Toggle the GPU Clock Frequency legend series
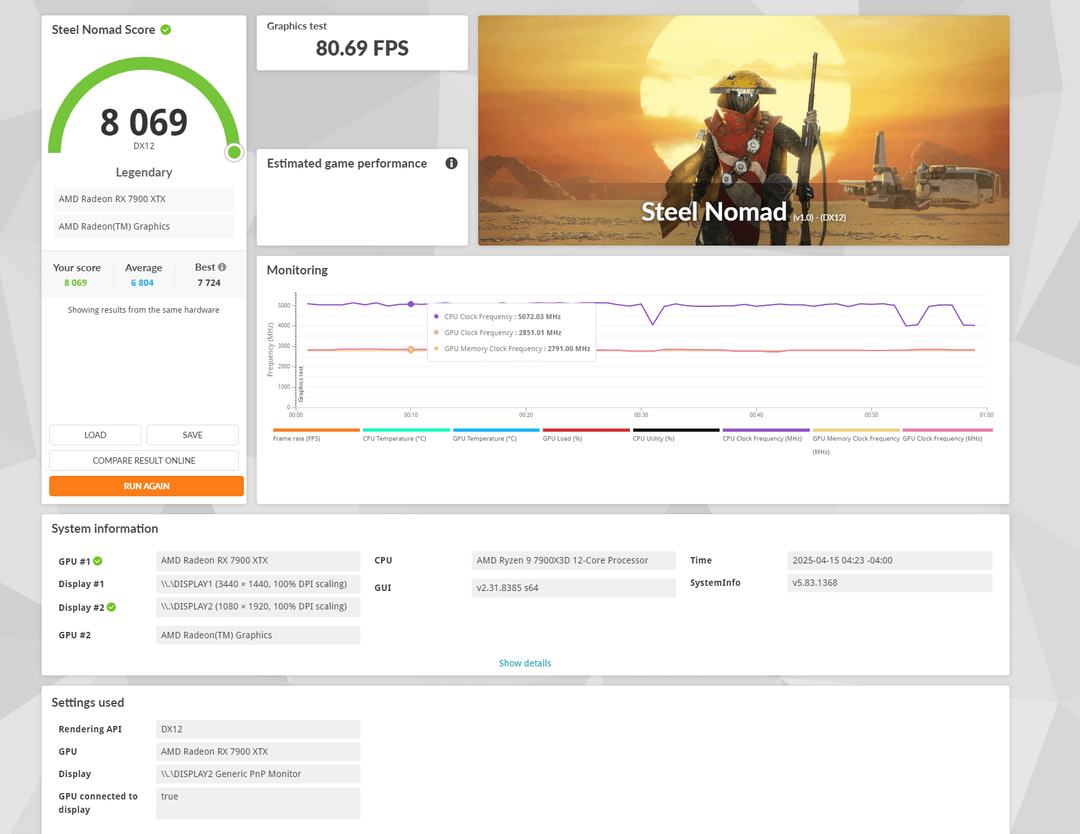The height and width of the screenshot is (834, 1080). click(x=946, y=435)
